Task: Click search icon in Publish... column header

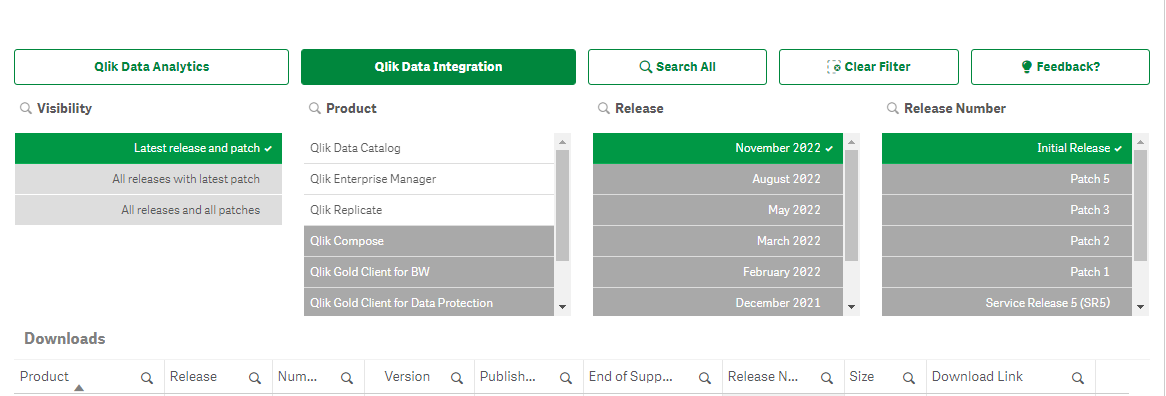Action: pyautogui.click(x=565, y=378)
